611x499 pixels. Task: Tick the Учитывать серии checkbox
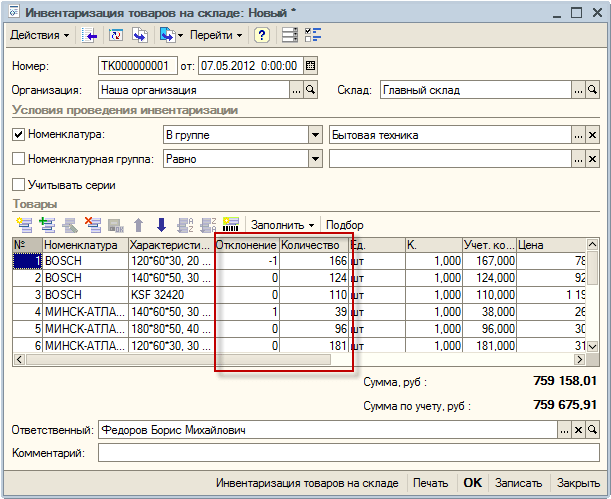tap(18, 185)
